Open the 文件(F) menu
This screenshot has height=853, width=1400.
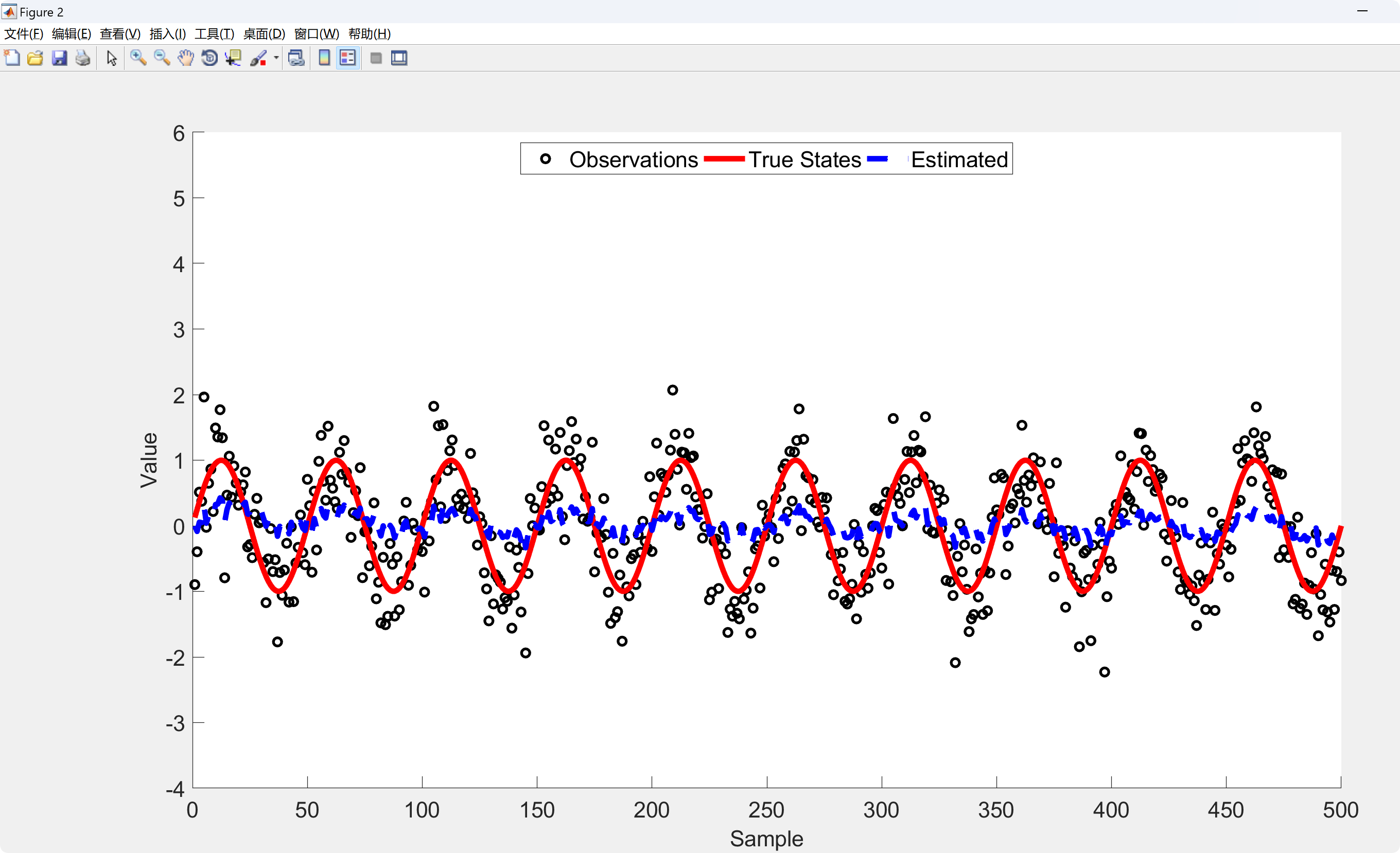click(24, 34)
